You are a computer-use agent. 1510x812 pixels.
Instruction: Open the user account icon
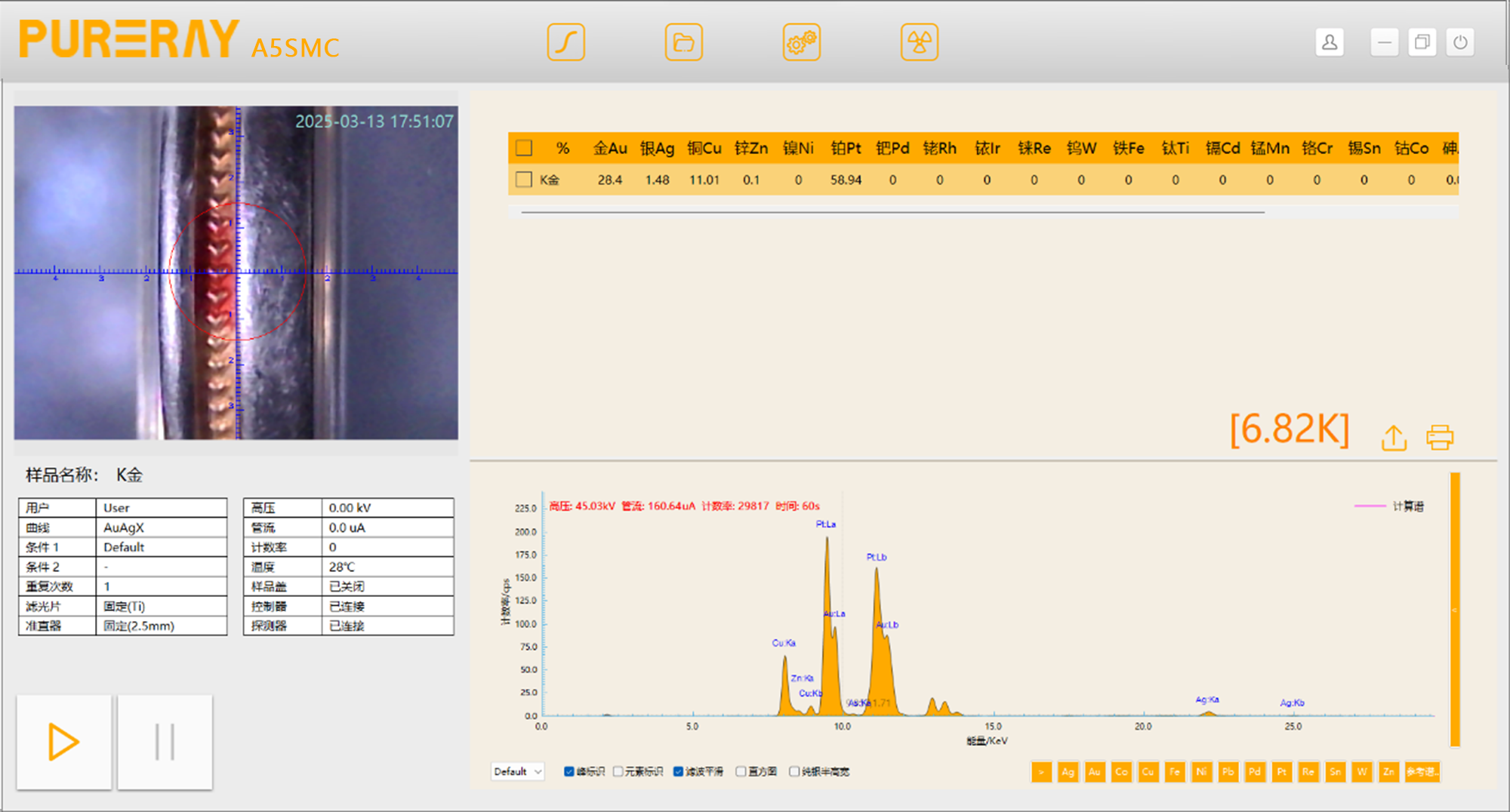tap(1330, 42)
